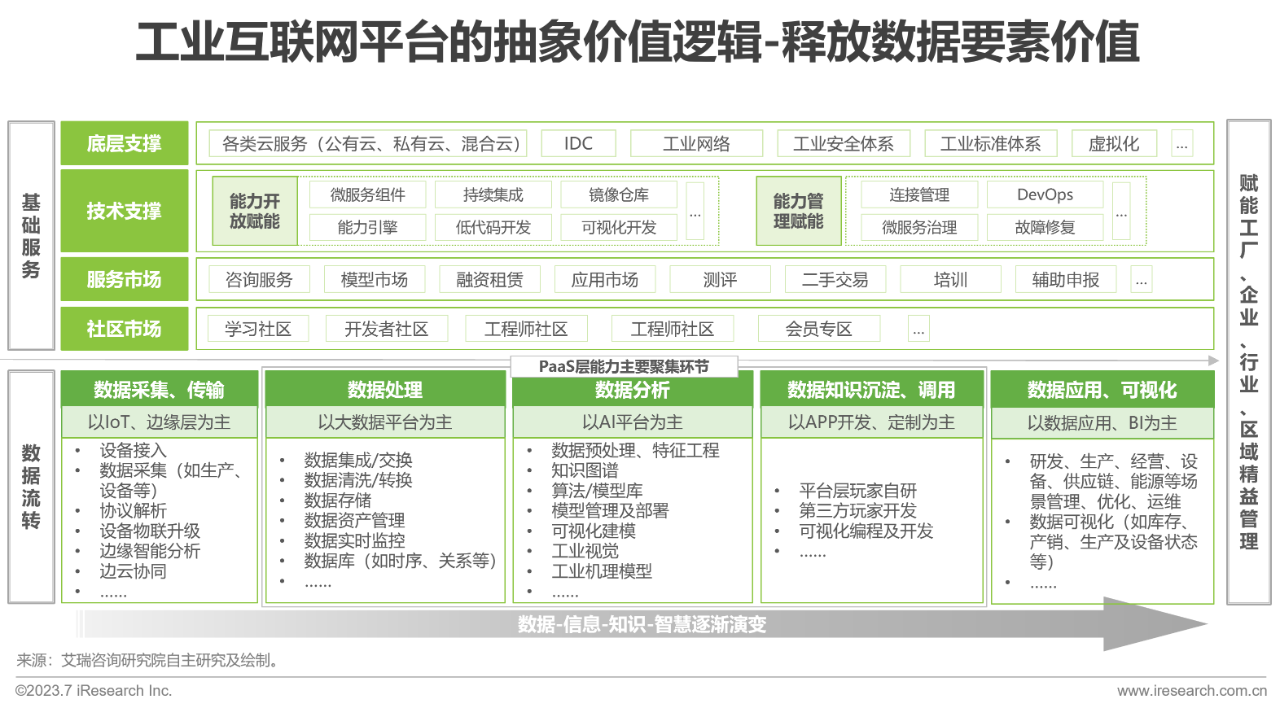Open the www.iresearch.com.cn link
This screenshot has height=716, width=1280.
(x=1192, y=691)
